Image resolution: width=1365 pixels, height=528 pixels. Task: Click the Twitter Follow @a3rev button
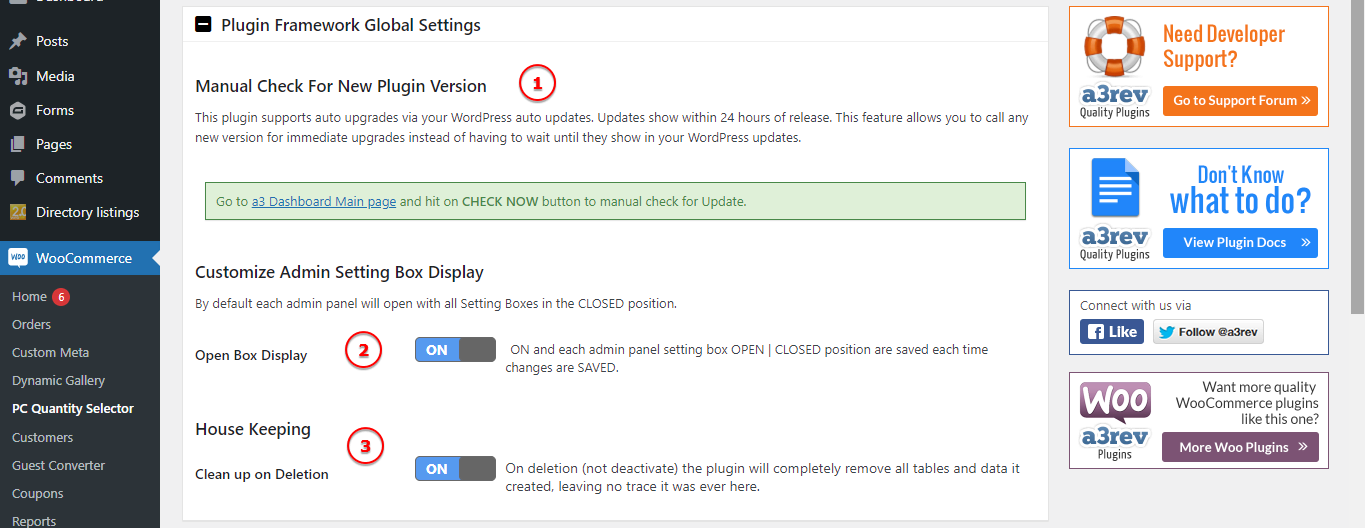[1208, 332]
